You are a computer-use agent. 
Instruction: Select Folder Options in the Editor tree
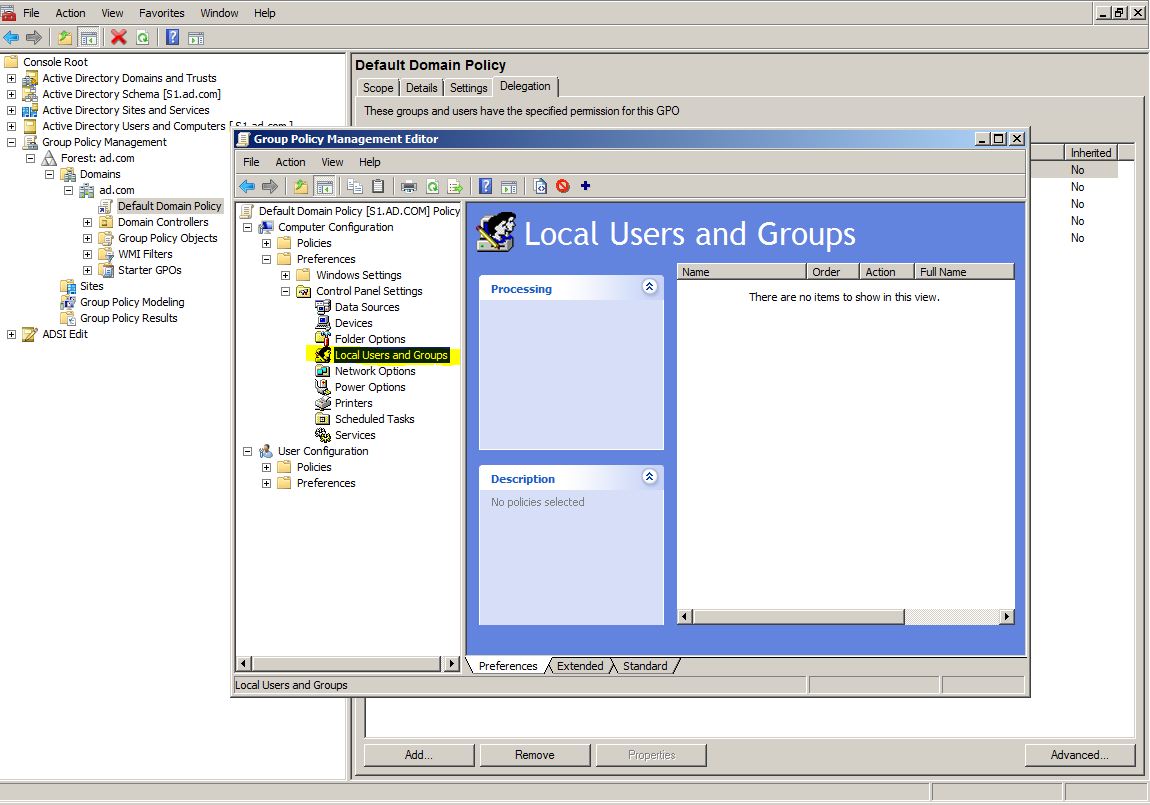[370, 339]
